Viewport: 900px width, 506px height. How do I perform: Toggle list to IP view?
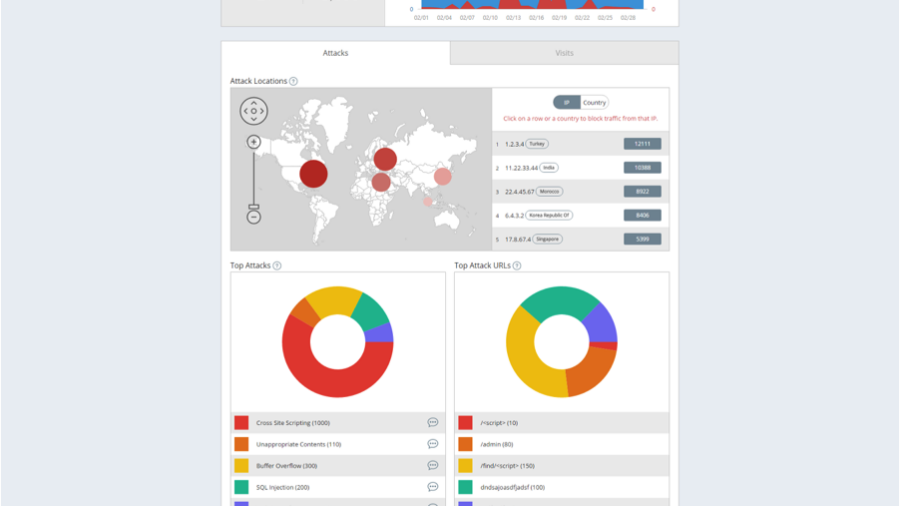[567, 103]
